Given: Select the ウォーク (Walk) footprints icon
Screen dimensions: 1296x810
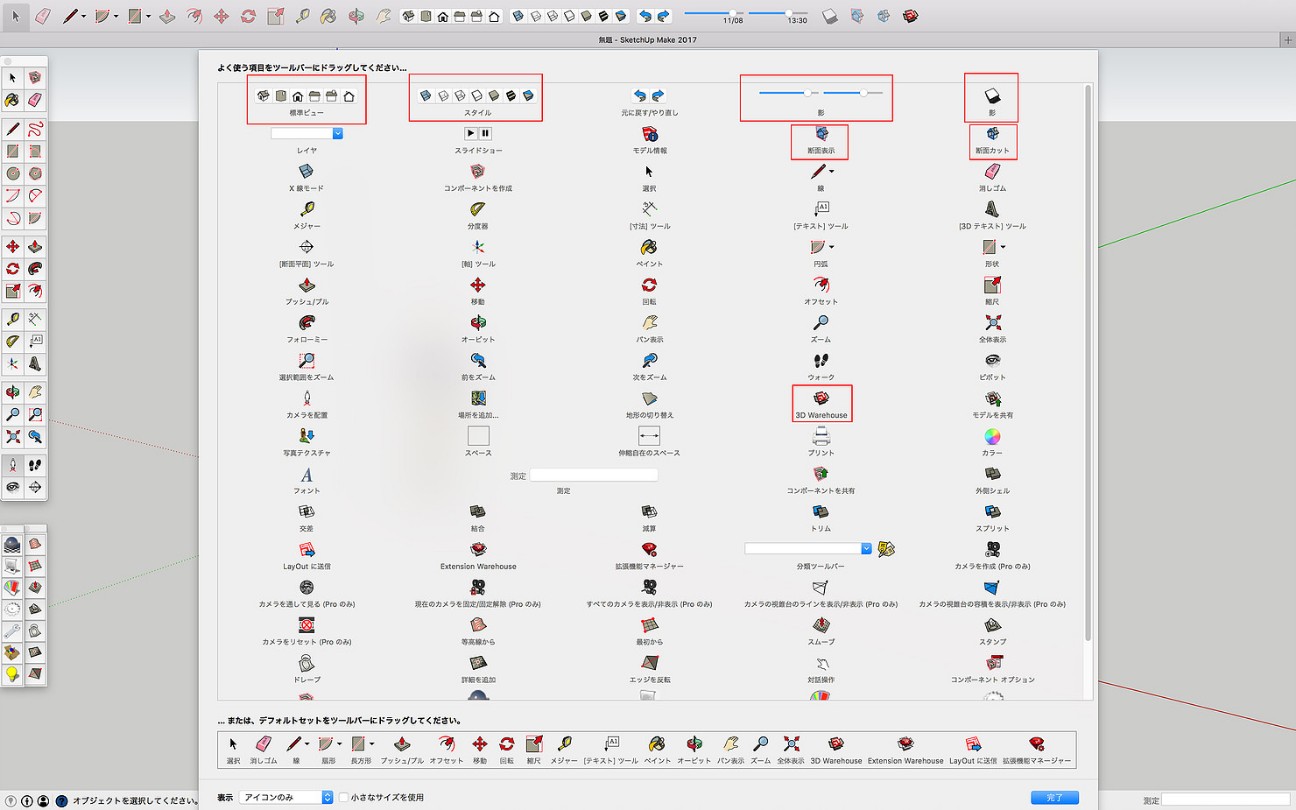Looking at the screenshot, I should click(x=821, y=360).
